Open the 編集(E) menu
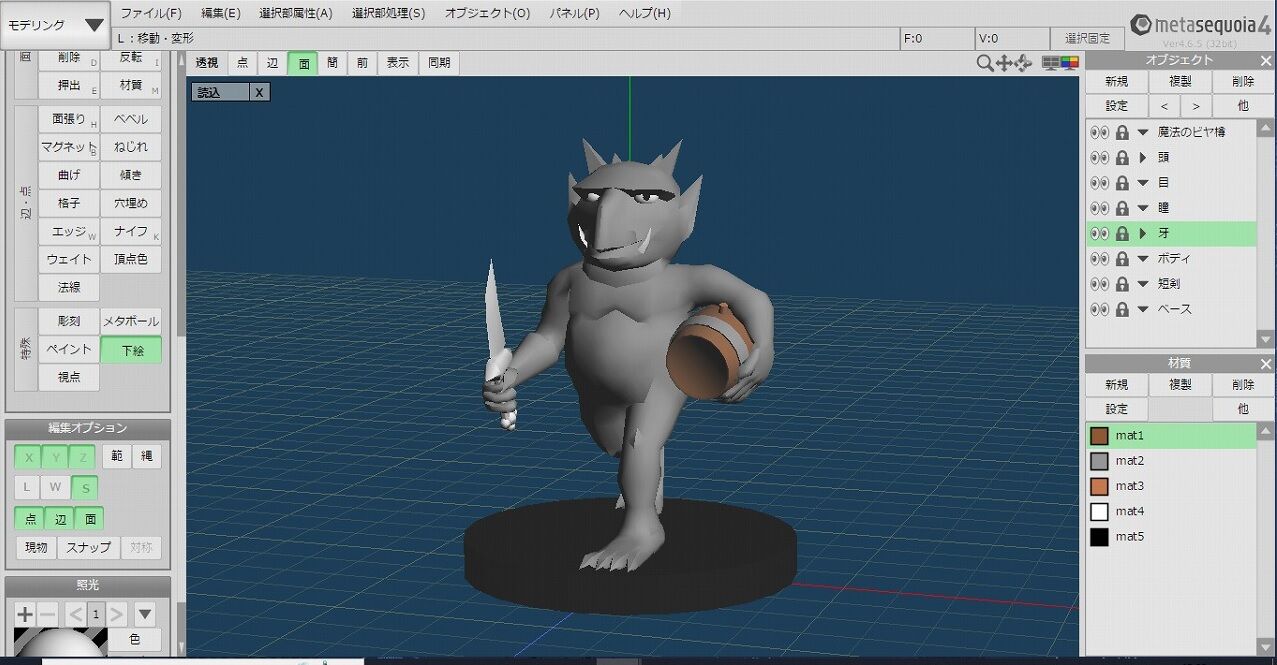The width and height of the screenshot is (1277, 665). click(x=220, y=13)
